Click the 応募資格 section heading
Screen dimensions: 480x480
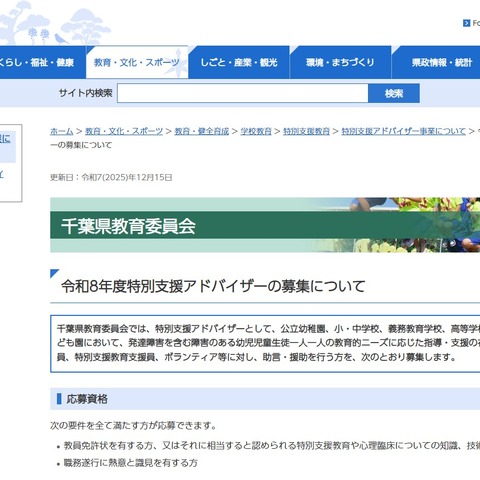coord(87,399)
